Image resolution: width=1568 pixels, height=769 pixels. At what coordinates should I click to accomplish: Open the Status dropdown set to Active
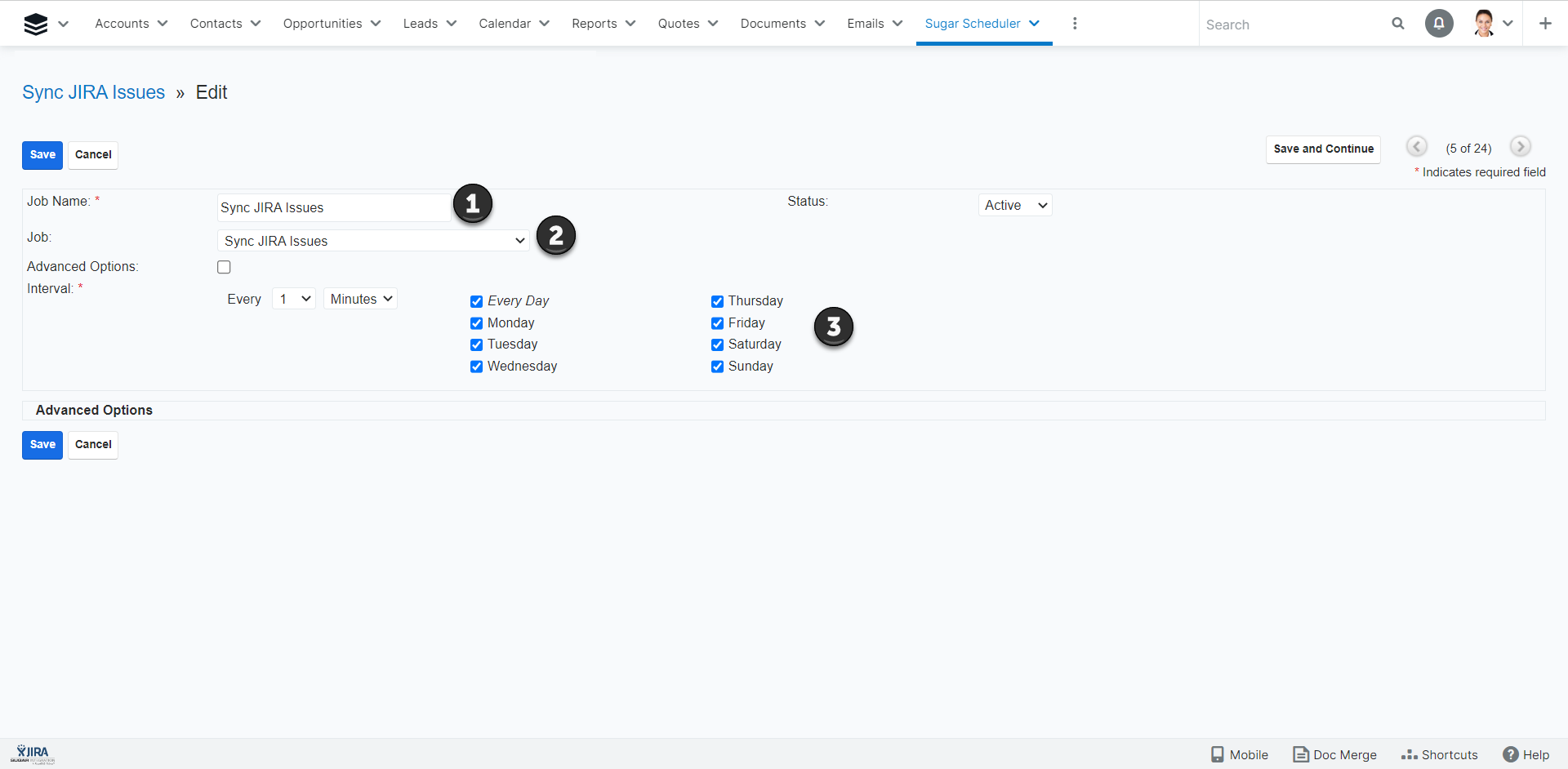point(1014,206)
